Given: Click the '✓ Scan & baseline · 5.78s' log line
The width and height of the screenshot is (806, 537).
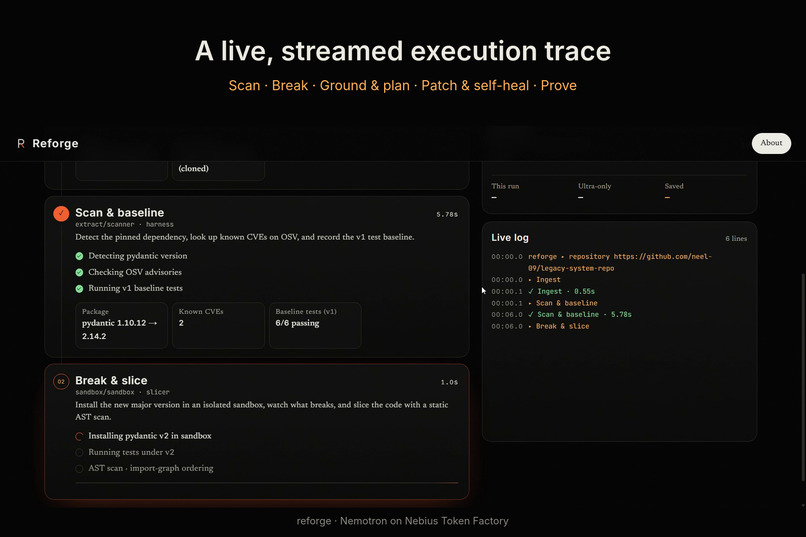Looking at the screenshot, I should [x=580, y=314].
